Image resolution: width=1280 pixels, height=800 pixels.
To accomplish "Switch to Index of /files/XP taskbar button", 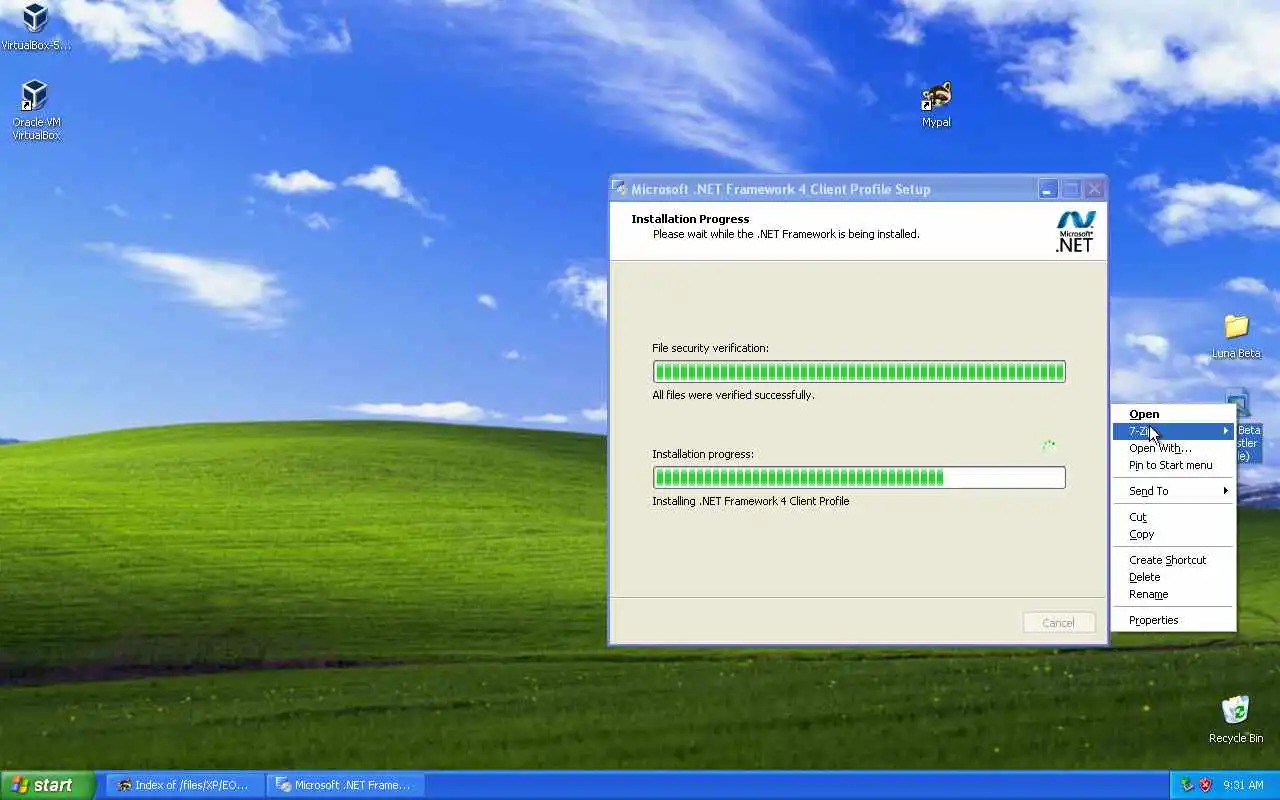I will 185,785.
